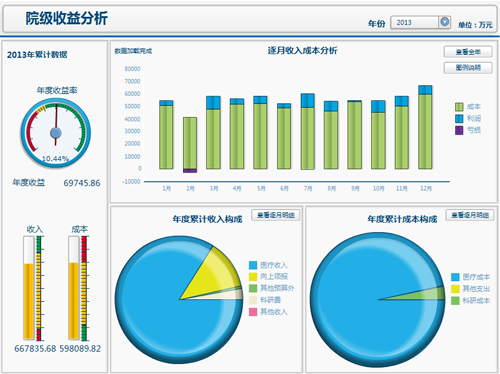Click the 年度收益率 gauge dial
The width and height of the screenshot is (500, 374).
[56, 133]
